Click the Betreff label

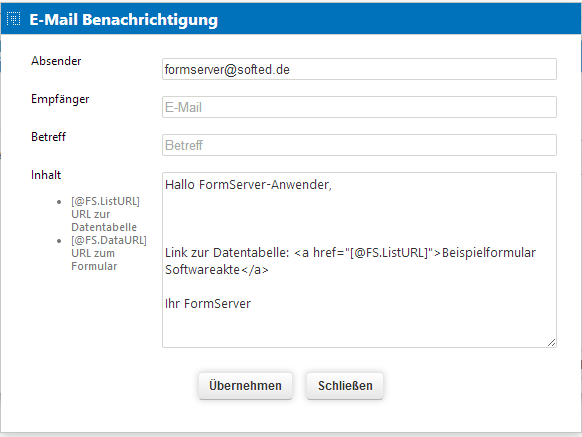(48, 137)
